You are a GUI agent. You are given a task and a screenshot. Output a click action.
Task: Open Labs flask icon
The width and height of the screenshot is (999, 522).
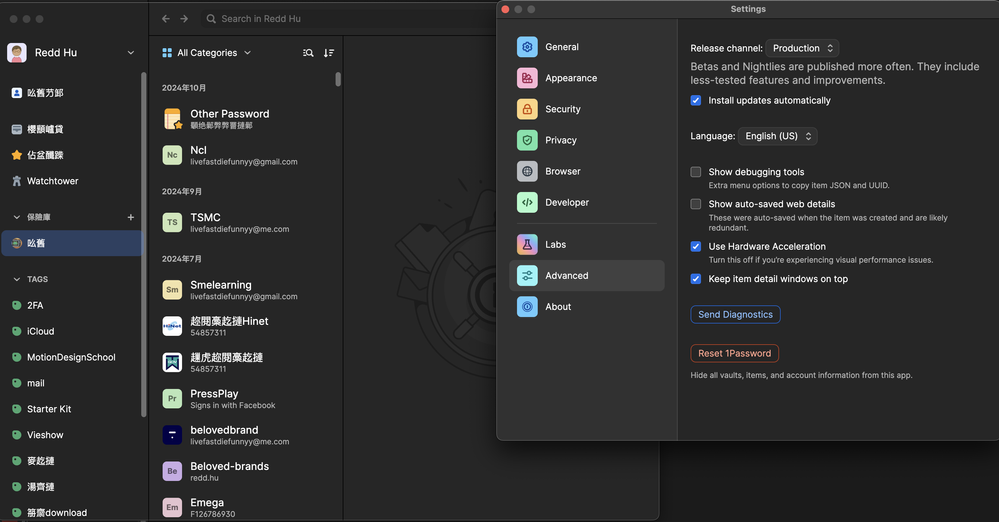click(x=527, y=244)
